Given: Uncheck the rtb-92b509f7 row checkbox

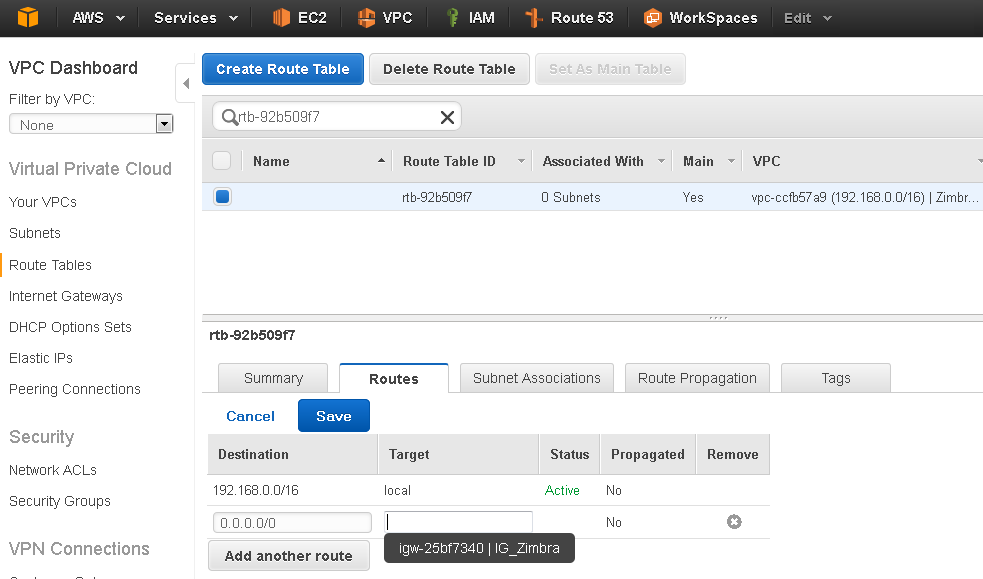Looking at the screenshot, I should click(223, 197).
